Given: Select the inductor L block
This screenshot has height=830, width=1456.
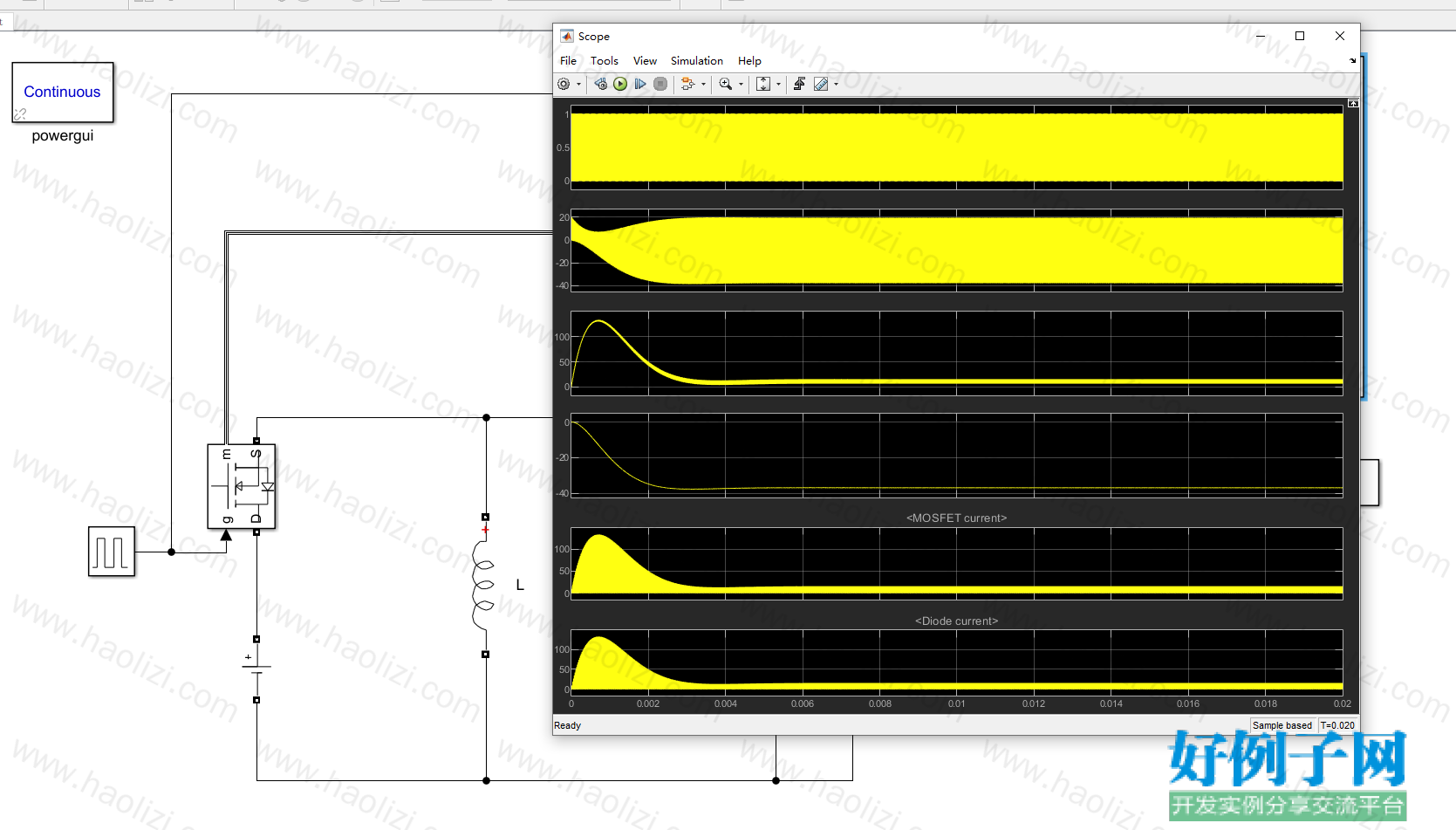Looking at the screenshot, I should pos(484,585).
